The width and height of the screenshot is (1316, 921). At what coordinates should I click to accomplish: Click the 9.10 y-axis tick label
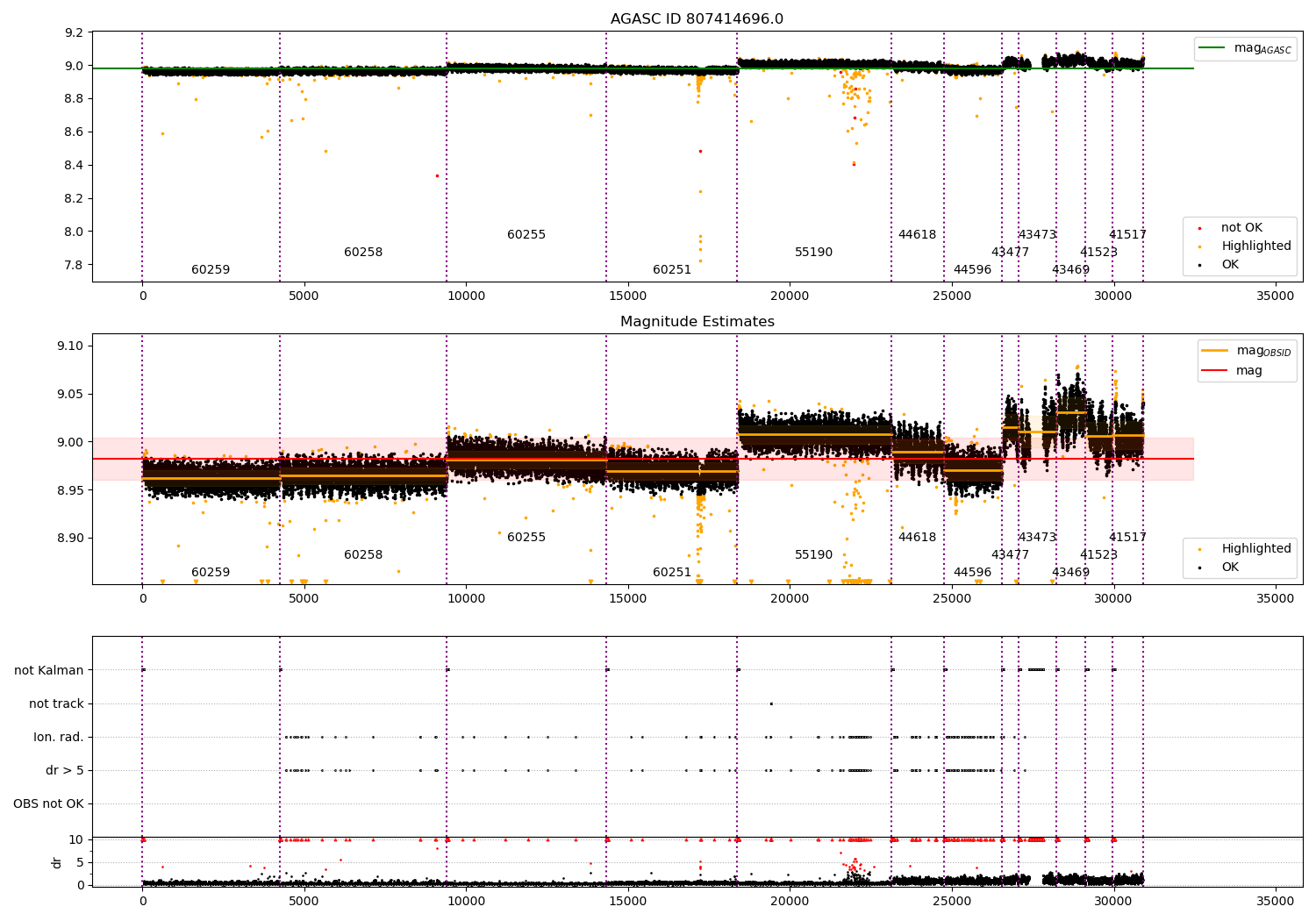[x=71, y=346]
